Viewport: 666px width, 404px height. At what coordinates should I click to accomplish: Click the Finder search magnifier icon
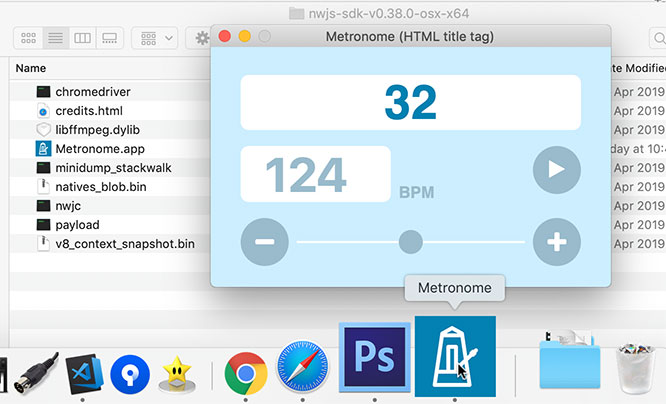coord(659,39)
